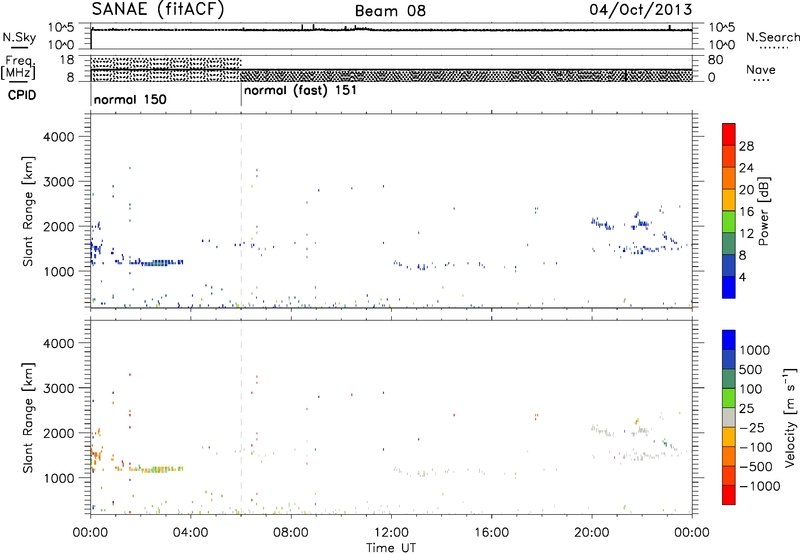Pick yellow-orange segment of Power colorbar
The width and height of the screenshot is (800, 554).
[x=729, y=200]
